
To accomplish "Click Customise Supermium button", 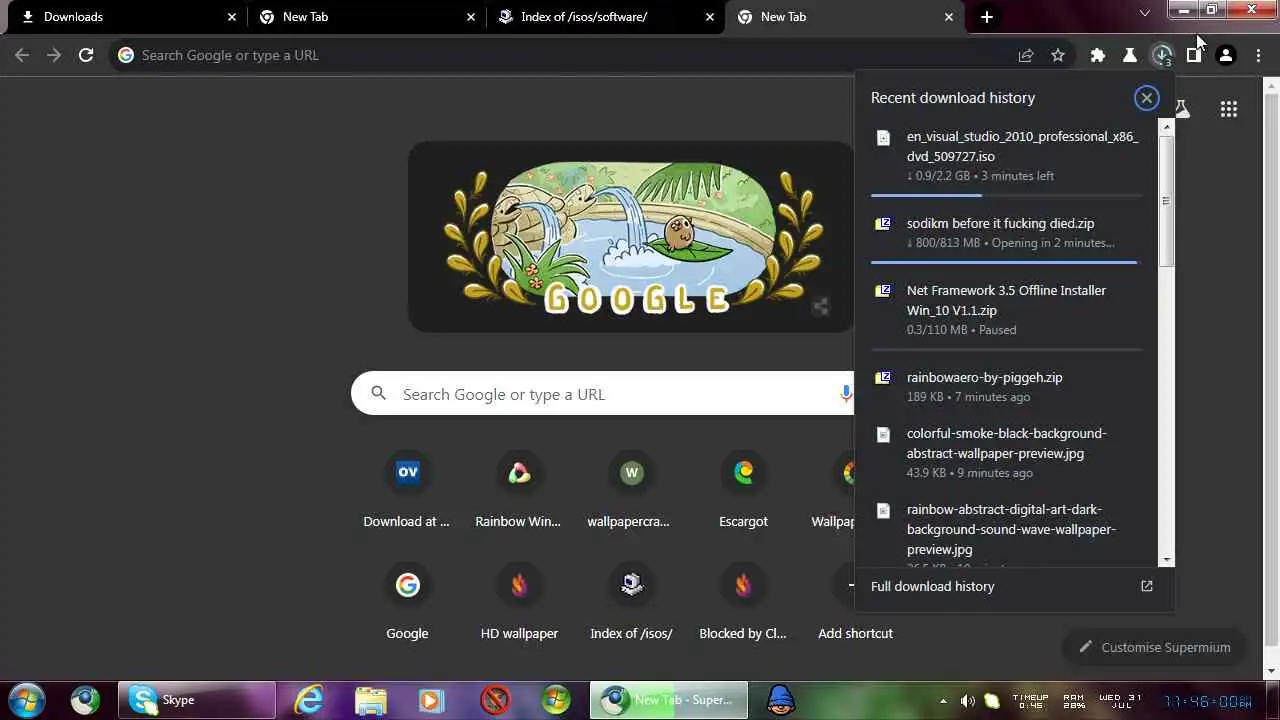I will 1155,647.
